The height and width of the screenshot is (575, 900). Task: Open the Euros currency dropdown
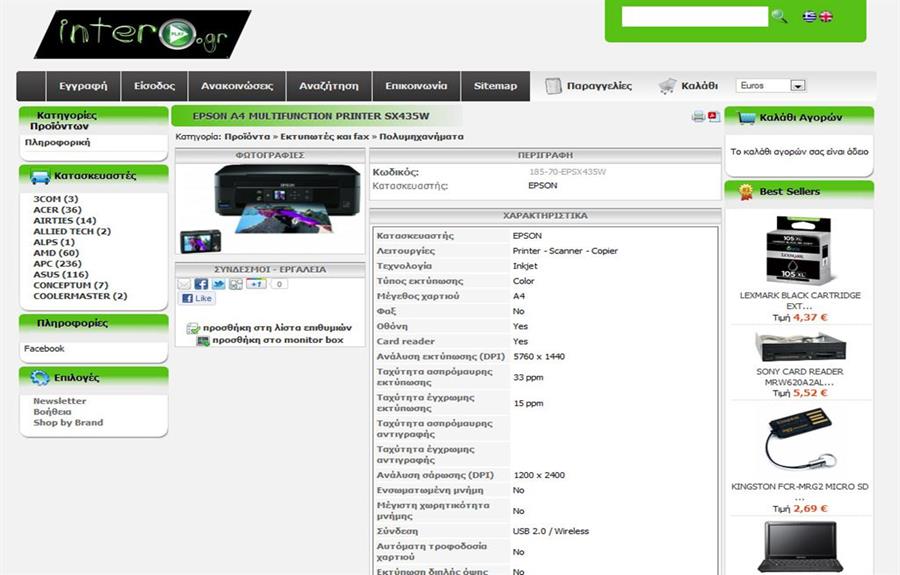771,86
